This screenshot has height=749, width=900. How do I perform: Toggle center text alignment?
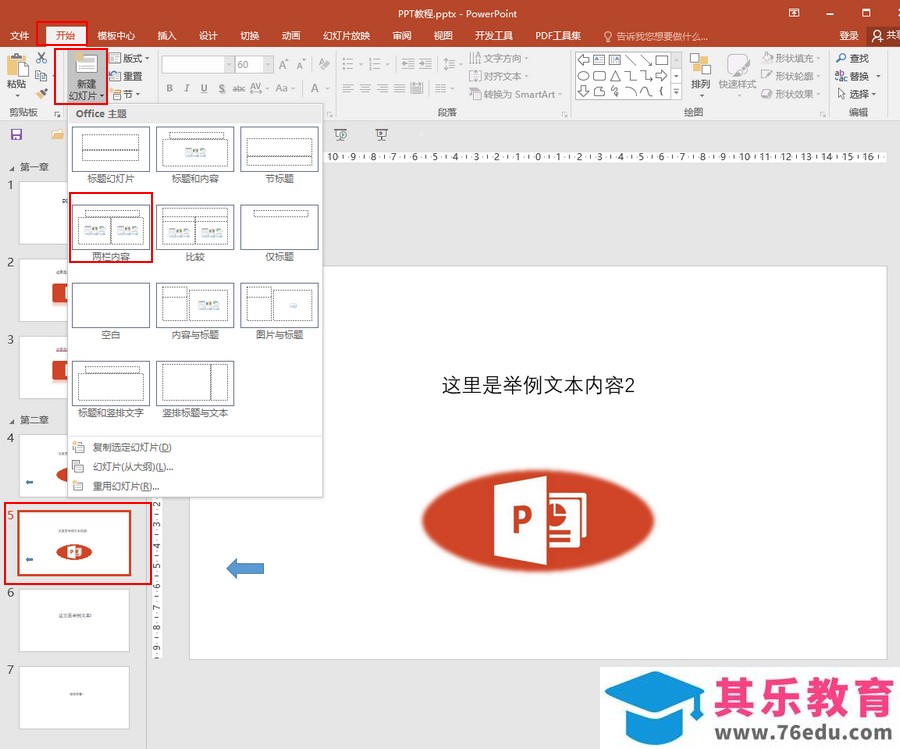[x=365, y=88]
